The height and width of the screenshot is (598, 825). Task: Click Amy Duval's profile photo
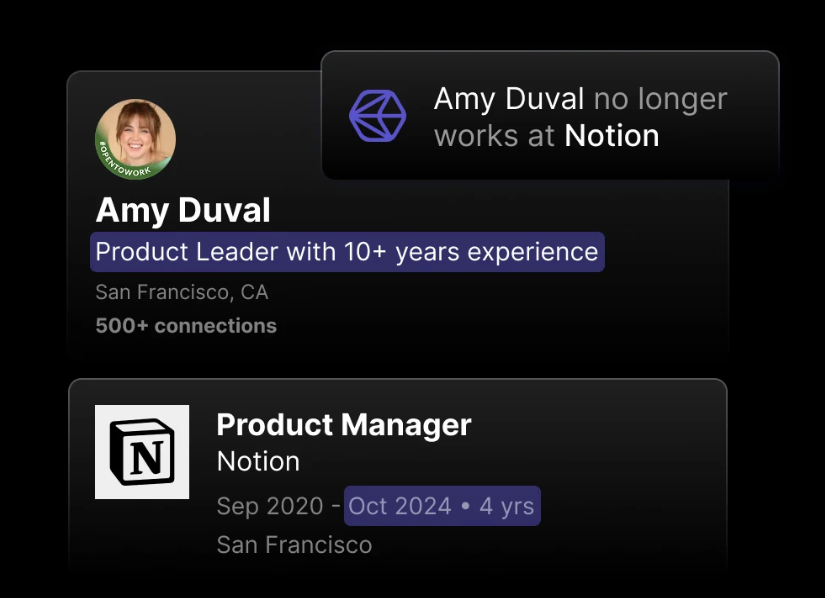click(x=136, y=139)
